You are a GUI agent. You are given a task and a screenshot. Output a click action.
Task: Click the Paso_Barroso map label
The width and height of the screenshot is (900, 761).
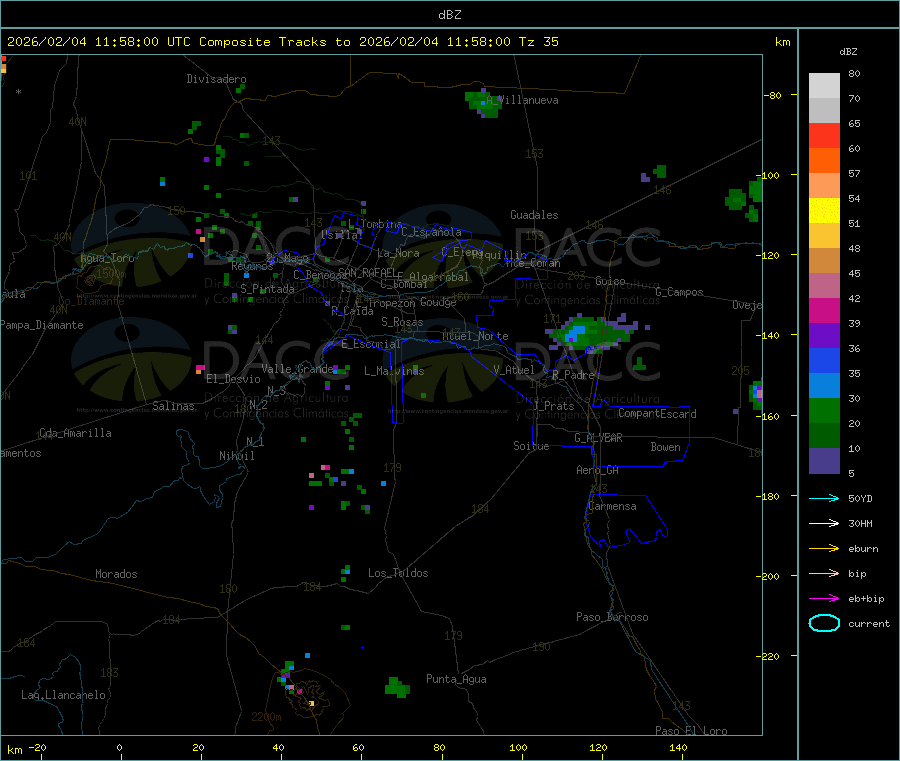pyautogui.click(x=612, y=617)
